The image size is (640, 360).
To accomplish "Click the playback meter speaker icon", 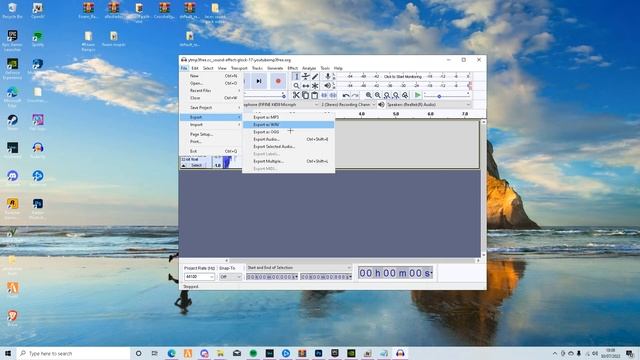I will pos(327,86).
